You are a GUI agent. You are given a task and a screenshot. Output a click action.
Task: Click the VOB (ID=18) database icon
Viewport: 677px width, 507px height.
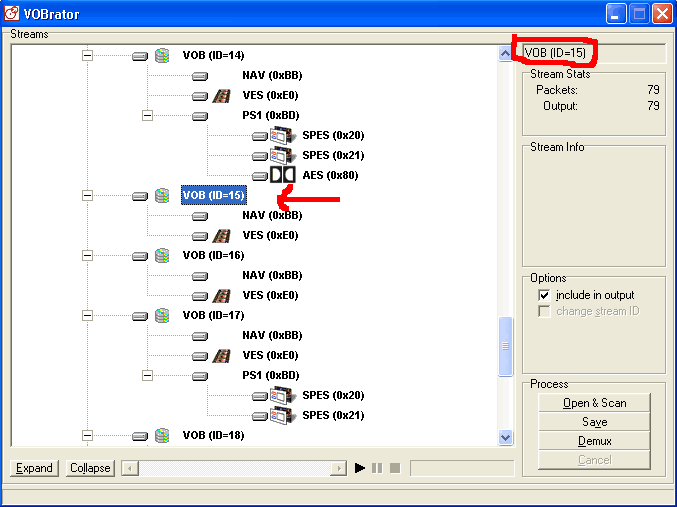click(x=162, y=435)
